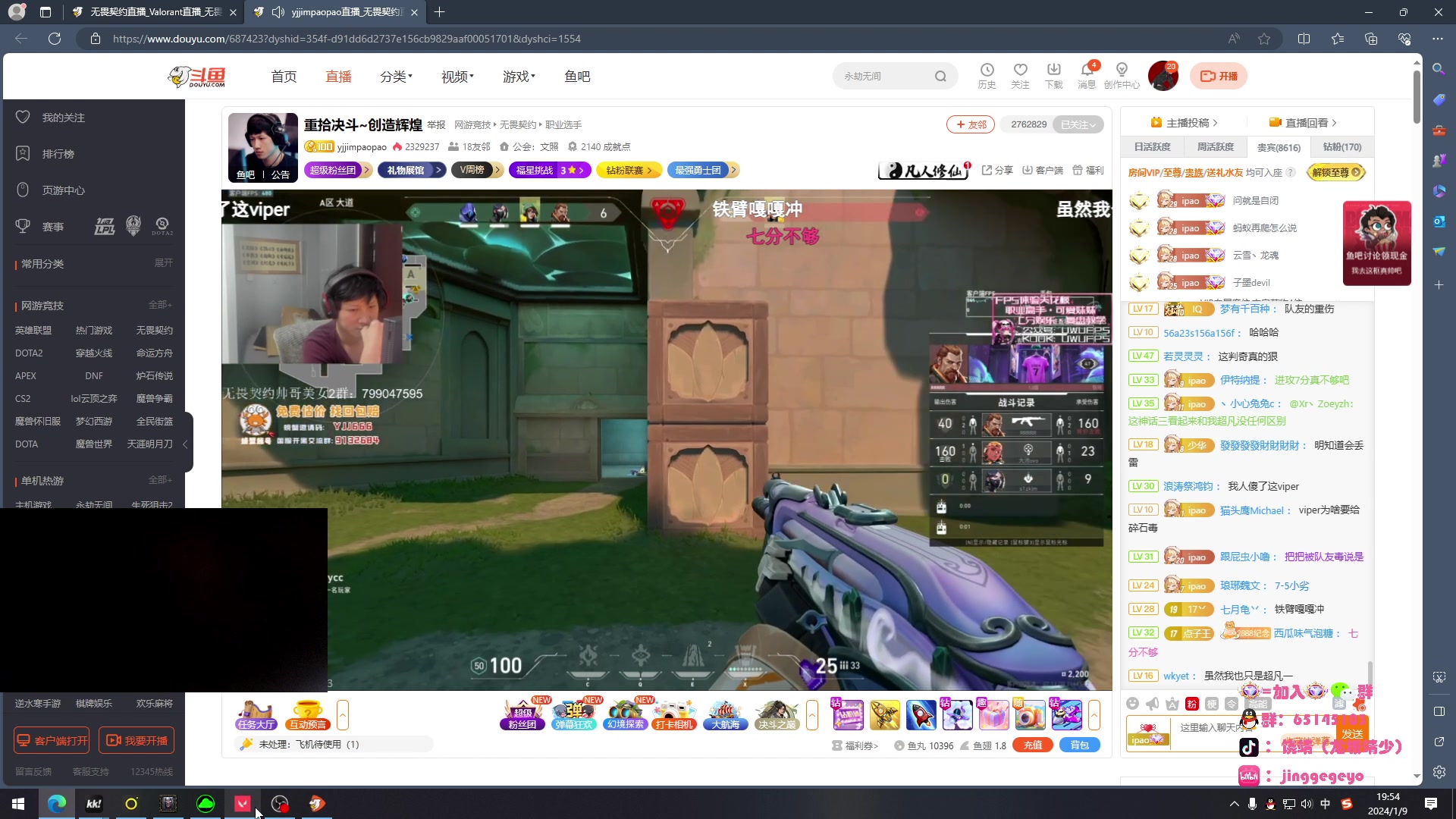Toggle the 令 command button in chat toolbar
The width and height of the screenshot is (1456, 819).
click(x=1232, y=704)
